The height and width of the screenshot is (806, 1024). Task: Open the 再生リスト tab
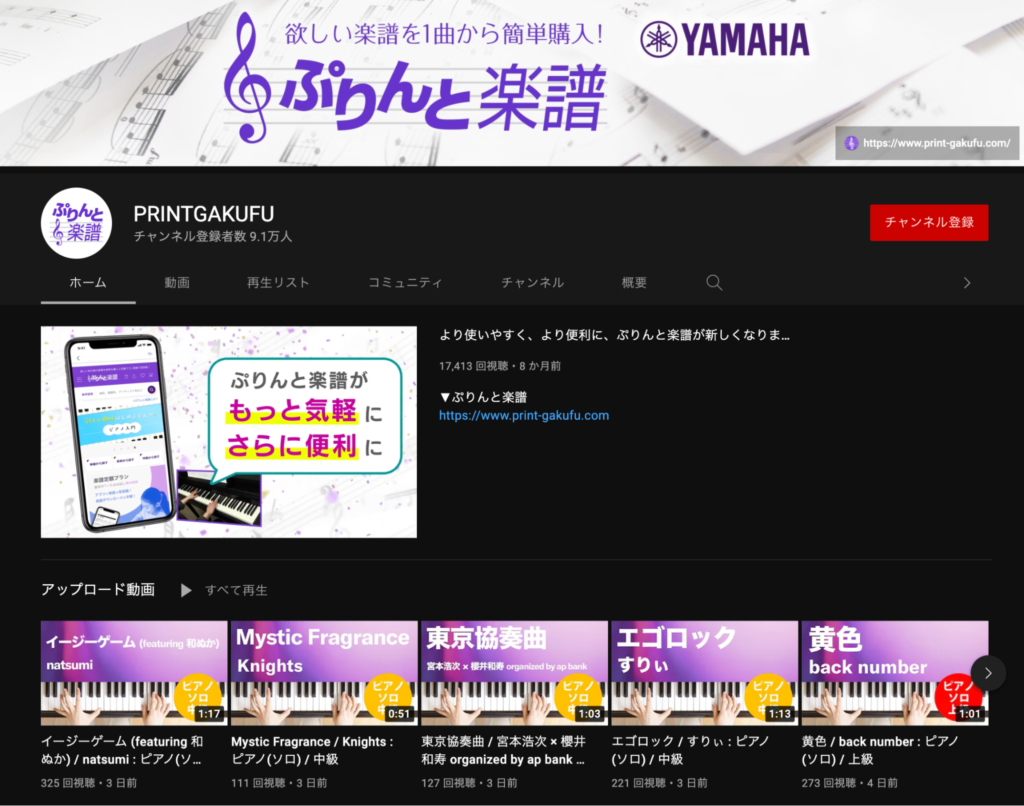pos(278,283)
